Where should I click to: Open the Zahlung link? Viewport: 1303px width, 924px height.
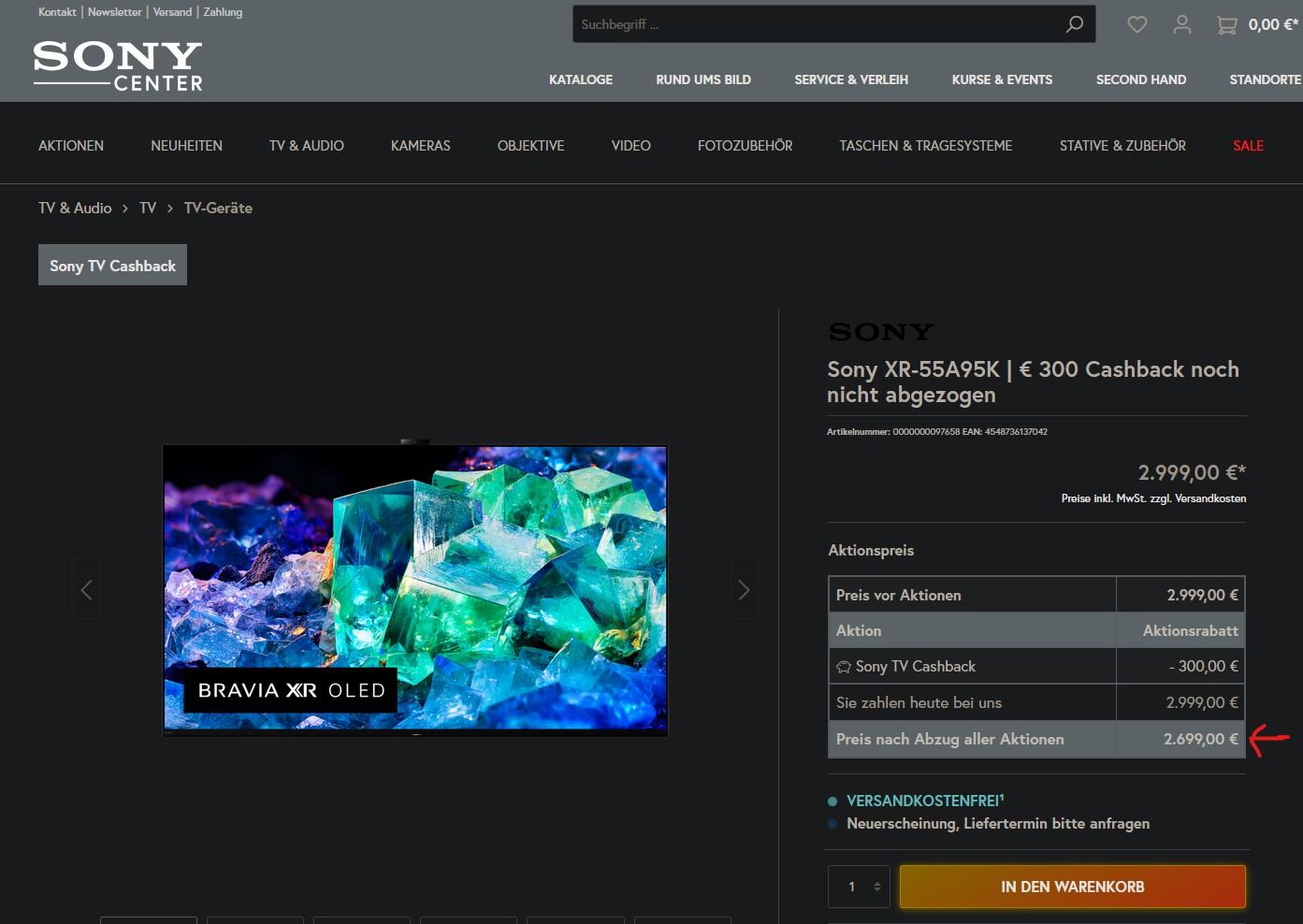click(223, 12)
